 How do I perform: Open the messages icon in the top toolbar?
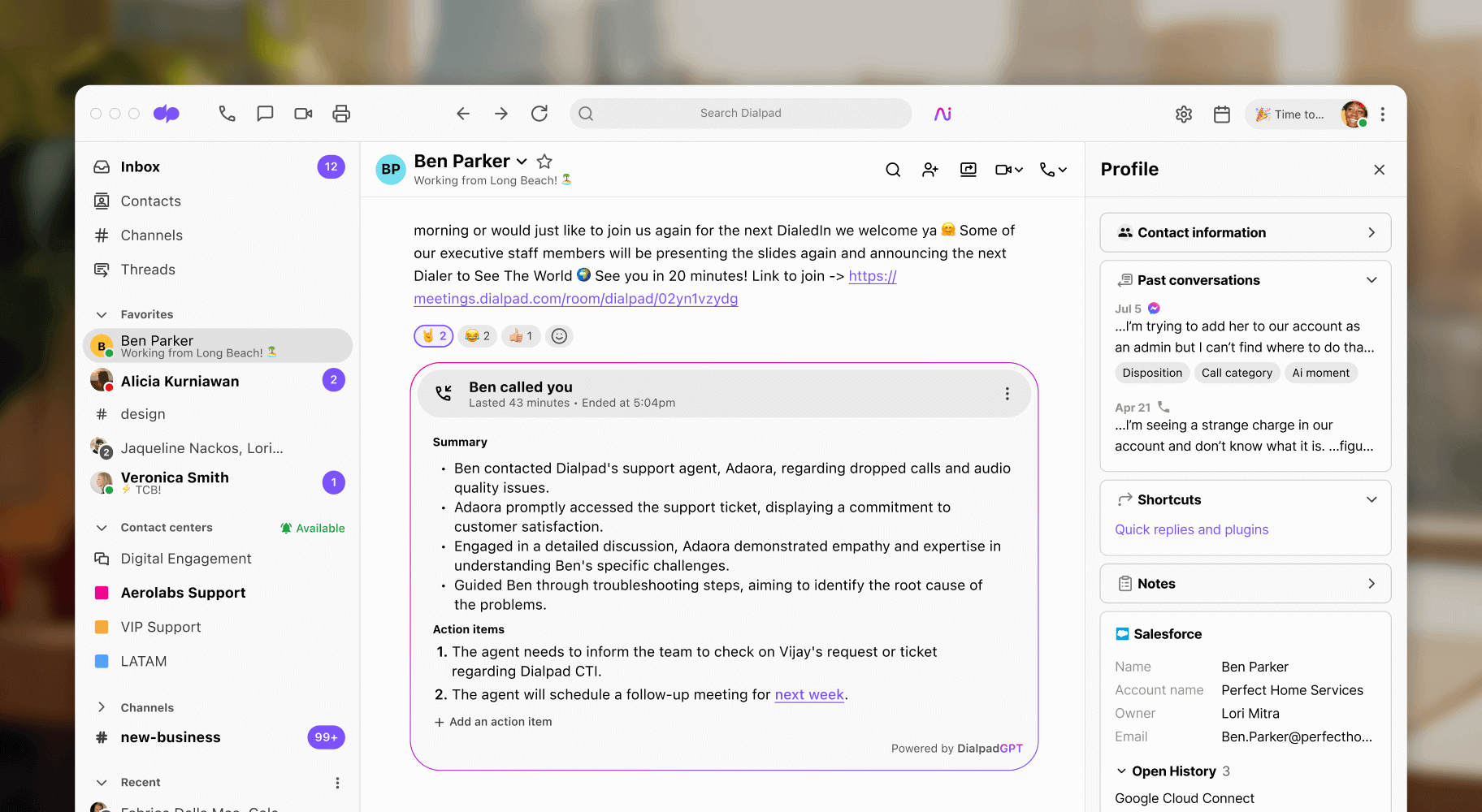(265, 114)
